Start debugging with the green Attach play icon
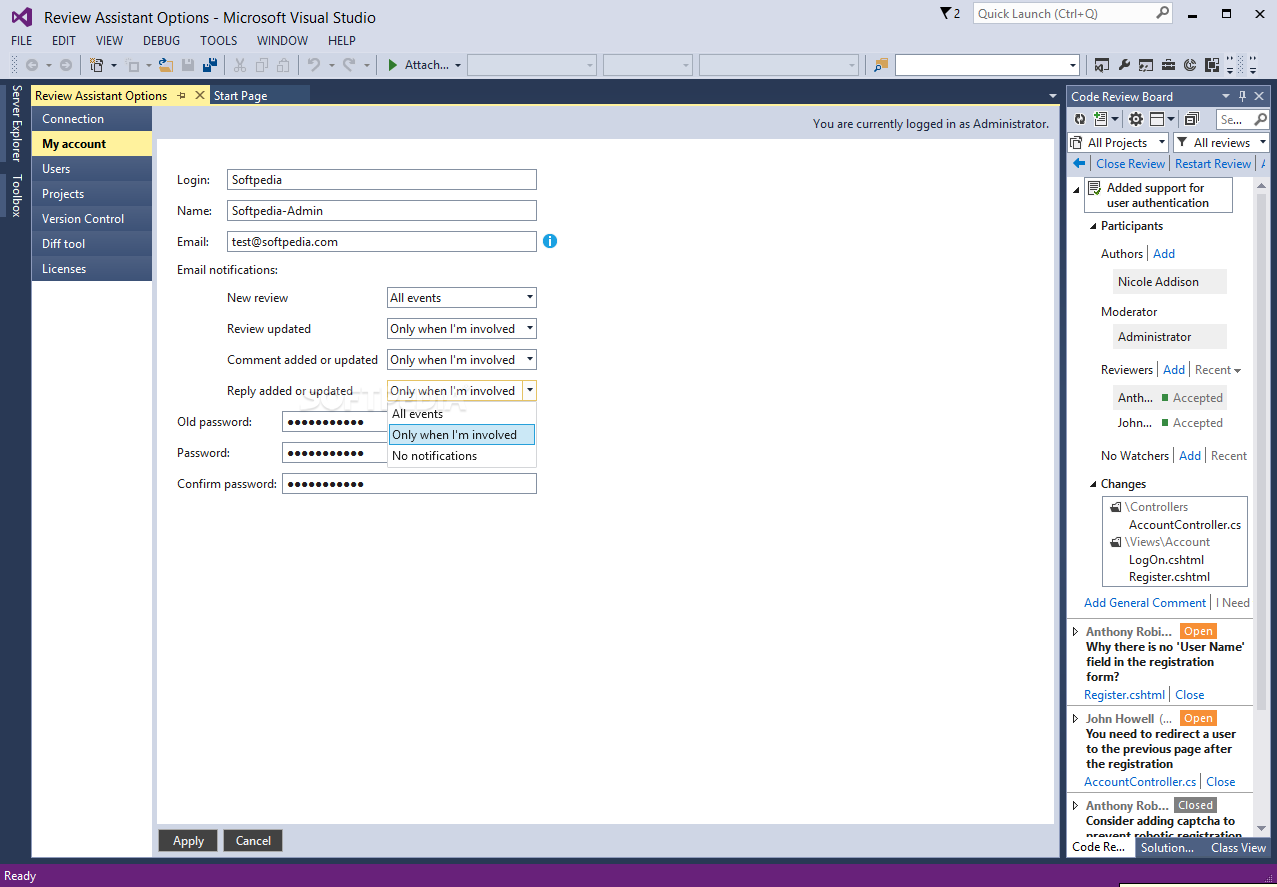The width and height of the screenshot is (1277, 887). pos(393,65)
